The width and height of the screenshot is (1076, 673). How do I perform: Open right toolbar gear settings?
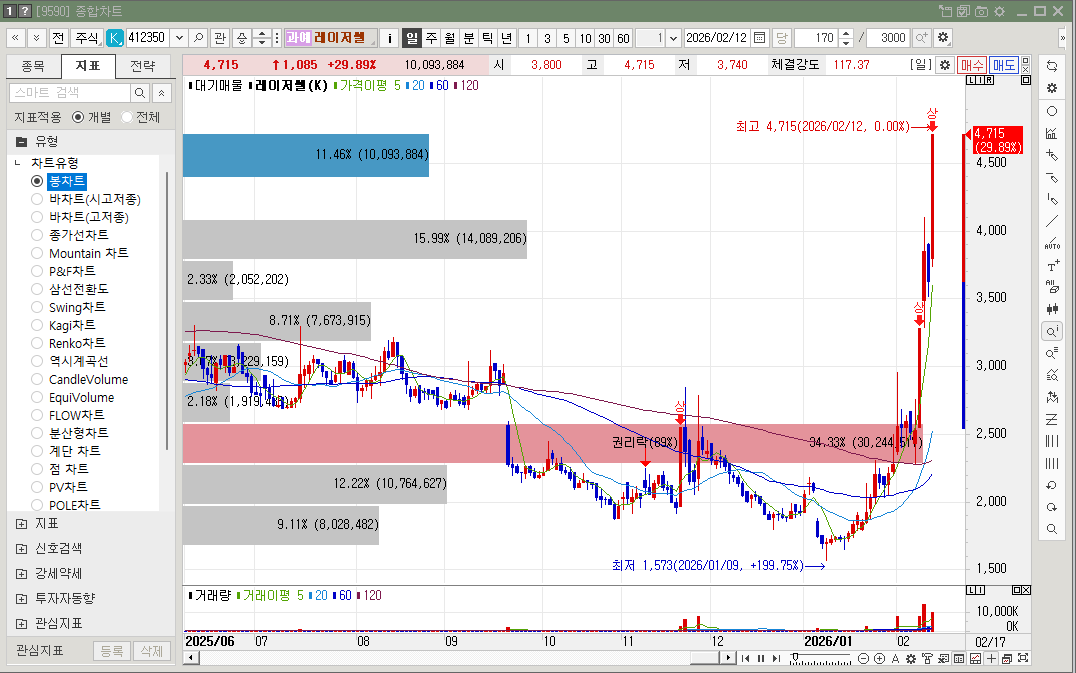[1051, 88]
